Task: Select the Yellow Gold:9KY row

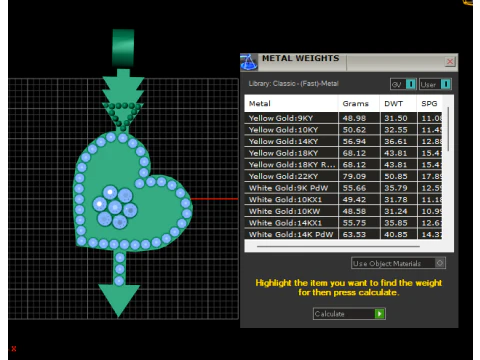Action: click(343, 118)
